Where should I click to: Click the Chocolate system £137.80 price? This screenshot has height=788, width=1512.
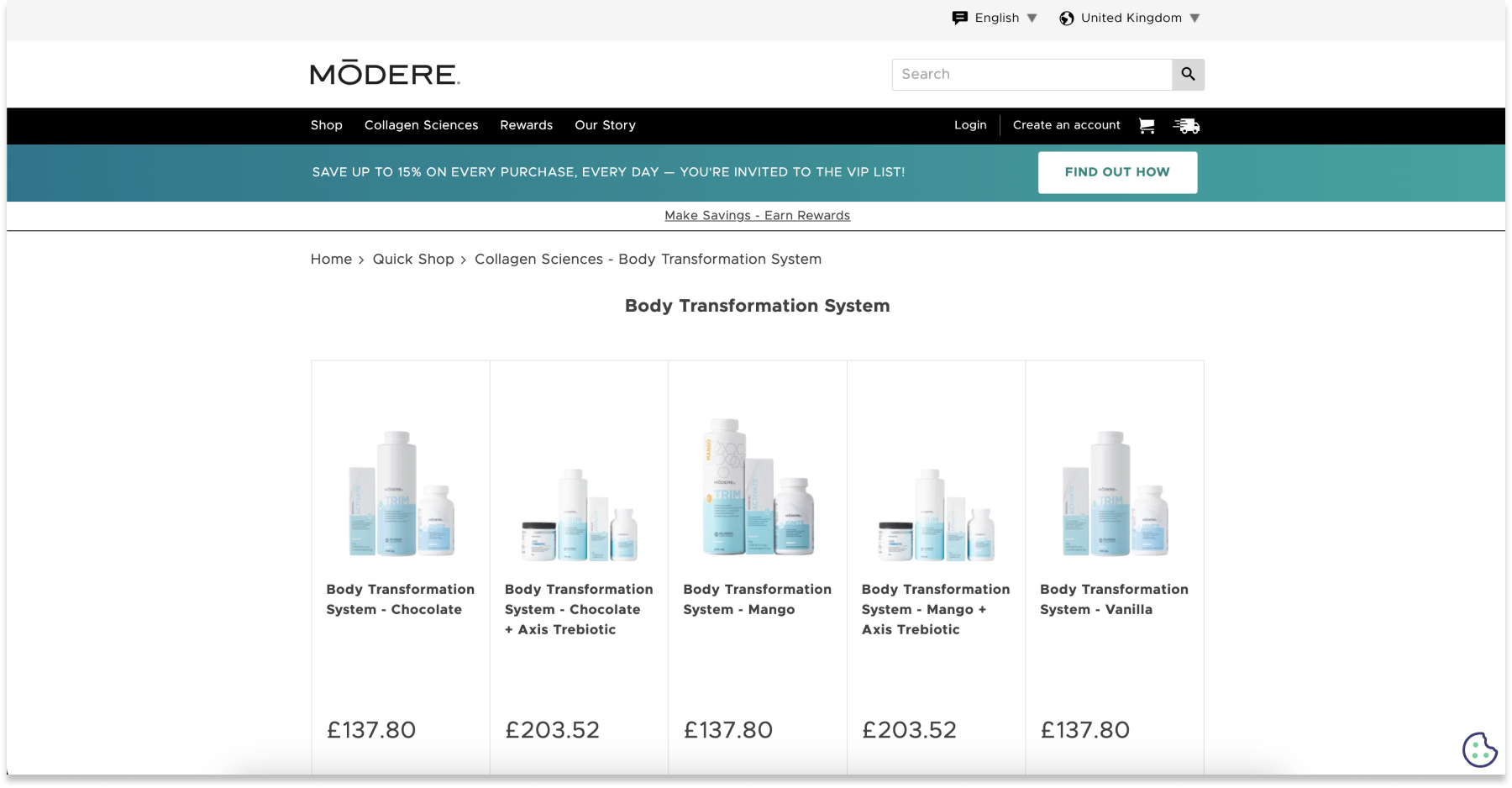tap(371, 730)
